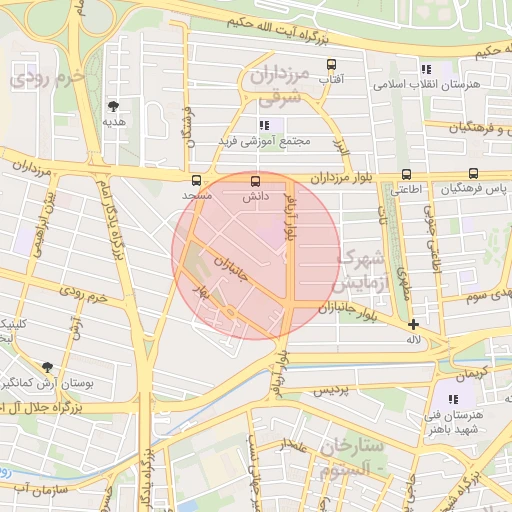Select the هنرستان فنی شهید باهنر school icon
This screenshot has width=512, height=512.
pyautogui.click(x=453, y=399)
